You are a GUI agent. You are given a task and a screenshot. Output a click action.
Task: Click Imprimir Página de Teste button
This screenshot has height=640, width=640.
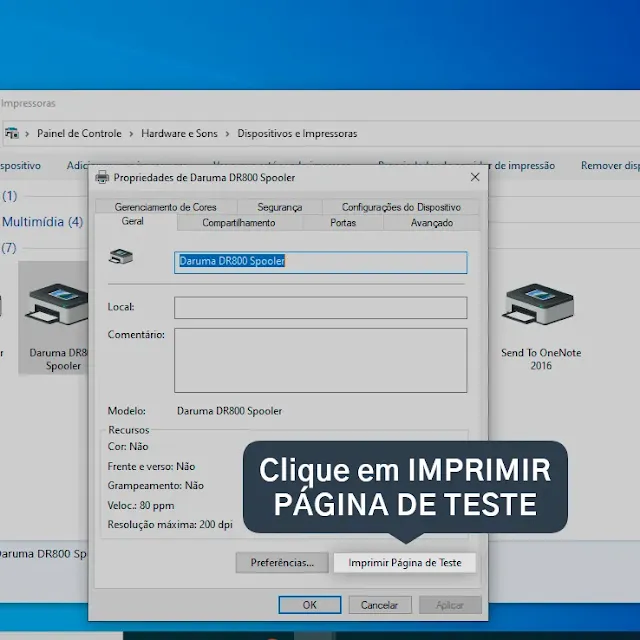point(404,562)
